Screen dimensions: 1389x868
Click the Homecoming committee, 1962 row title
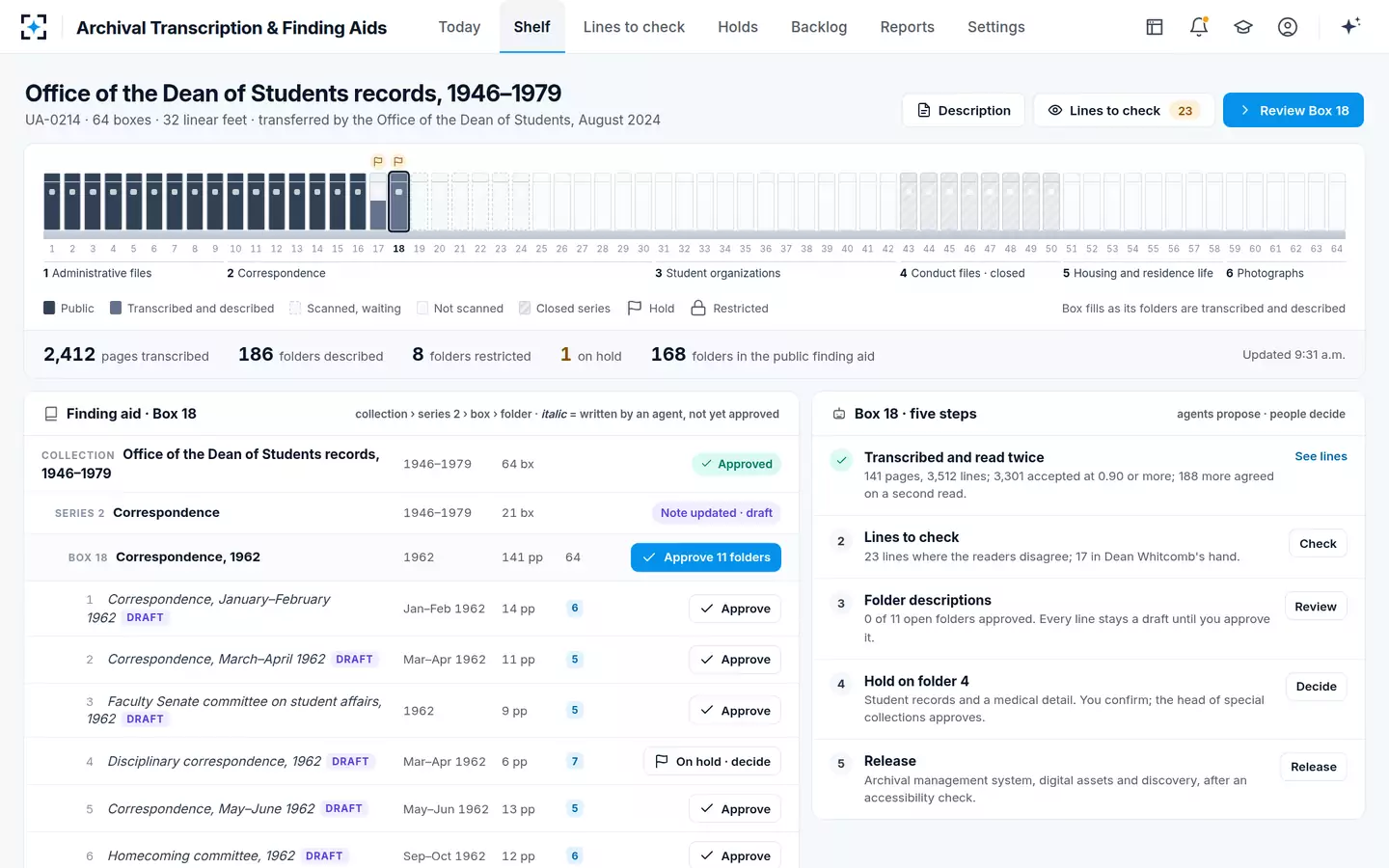coord(202,855)
